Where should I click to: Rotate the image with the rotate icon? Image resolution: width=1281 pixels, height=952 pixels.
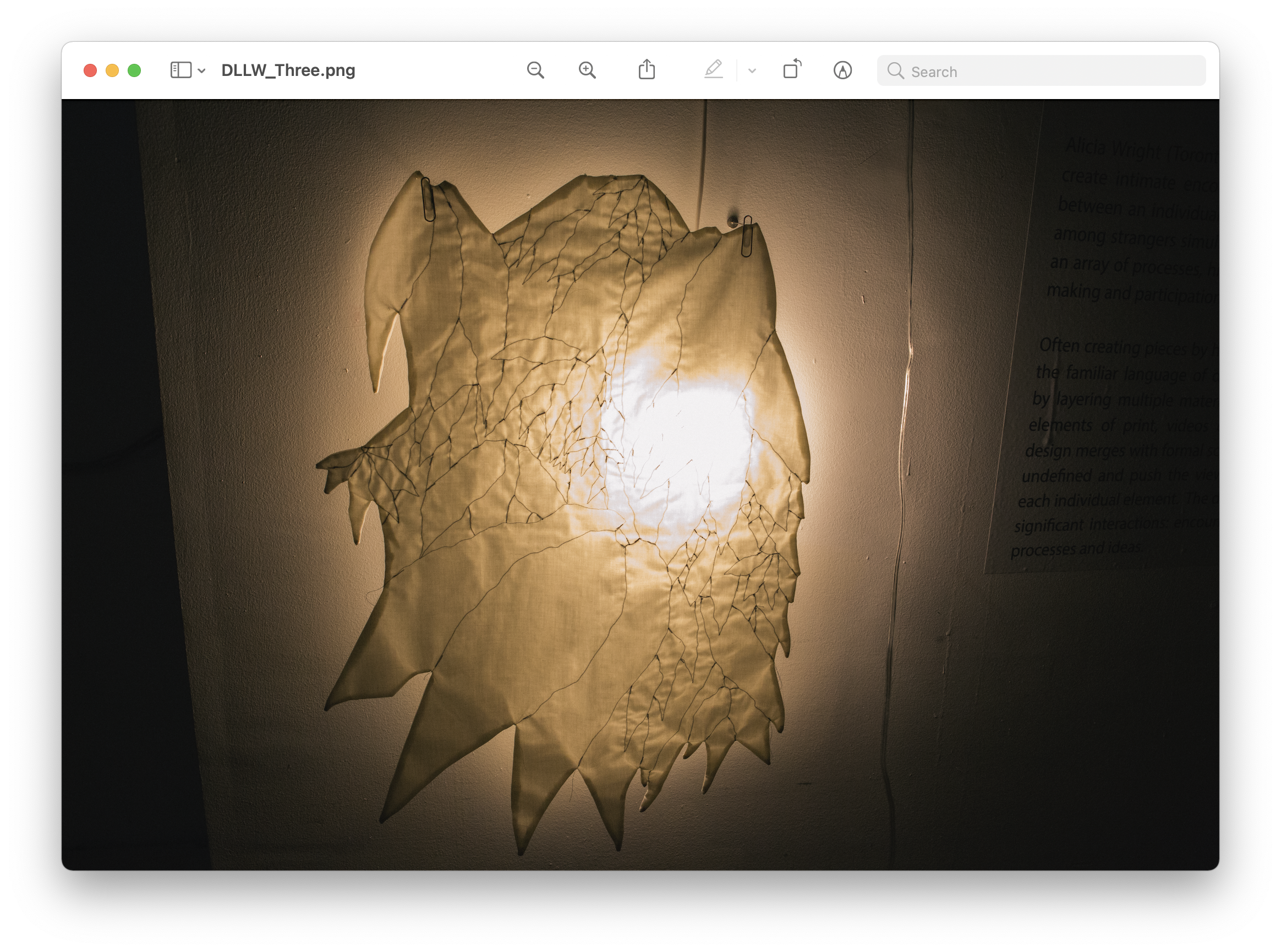click(792, 69)
